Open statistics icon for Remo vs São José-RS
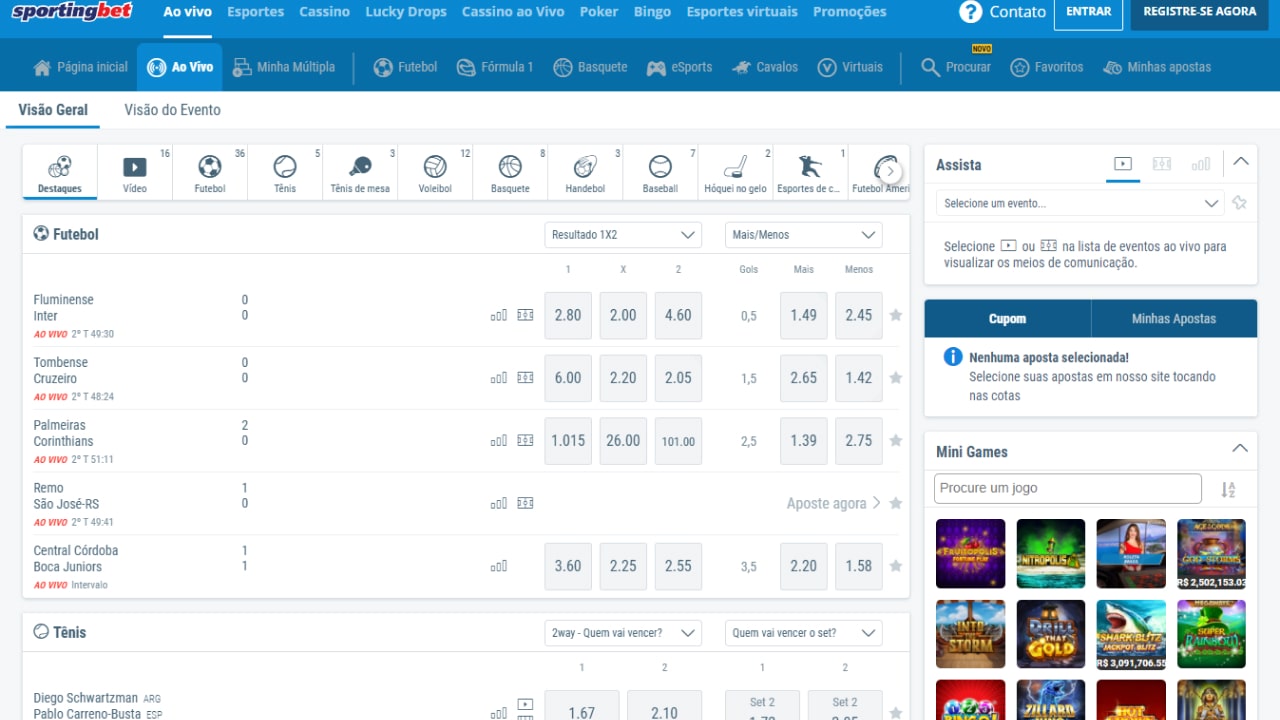Viewport: 1280px width, 720px height. click(x=498, y=504)
